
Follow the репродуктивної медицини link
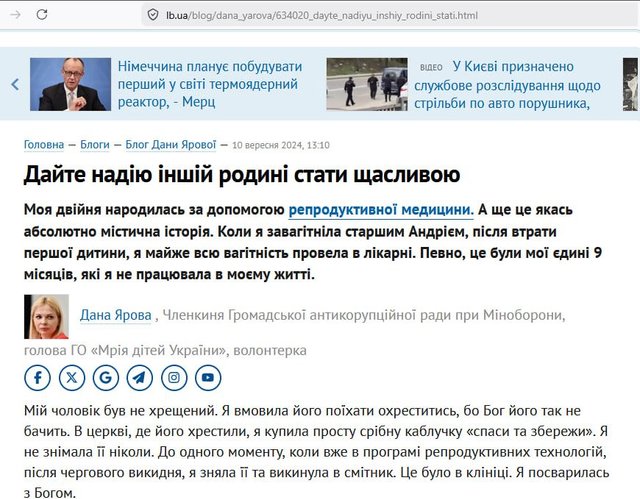pyautogui.click(x=381, y=210)
